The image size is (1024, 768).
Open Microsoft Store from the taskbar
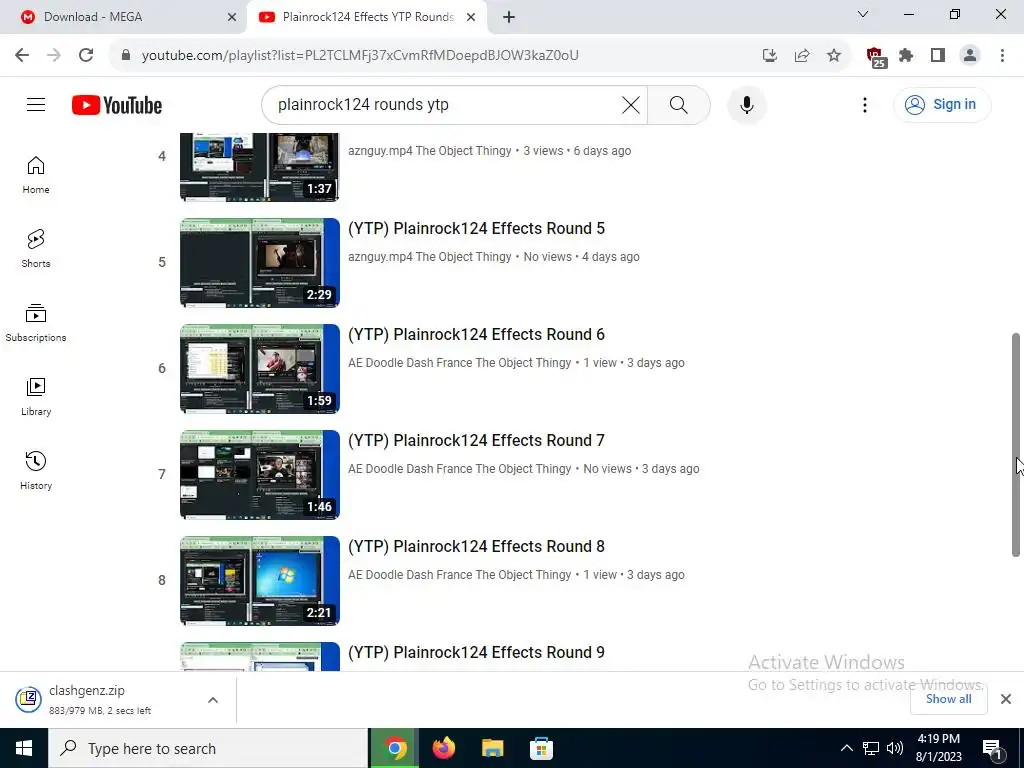tap(541, 748)
